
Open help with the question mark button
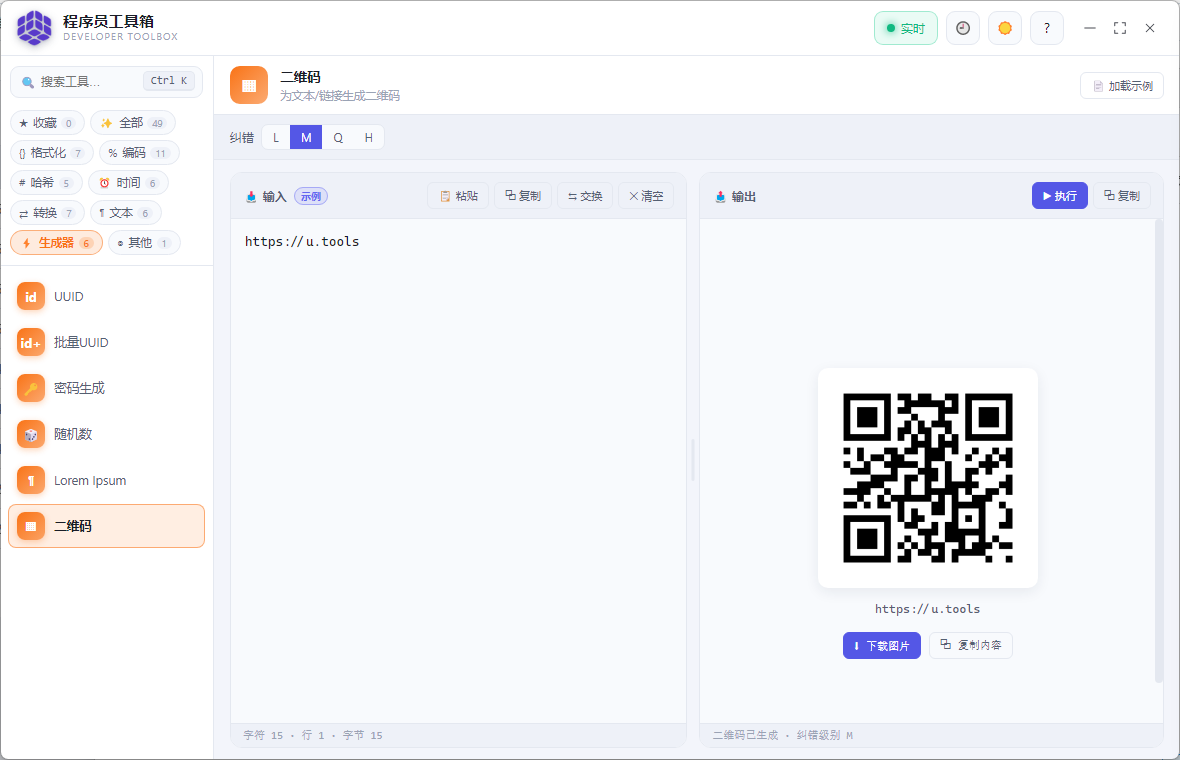coord(1047,29)
